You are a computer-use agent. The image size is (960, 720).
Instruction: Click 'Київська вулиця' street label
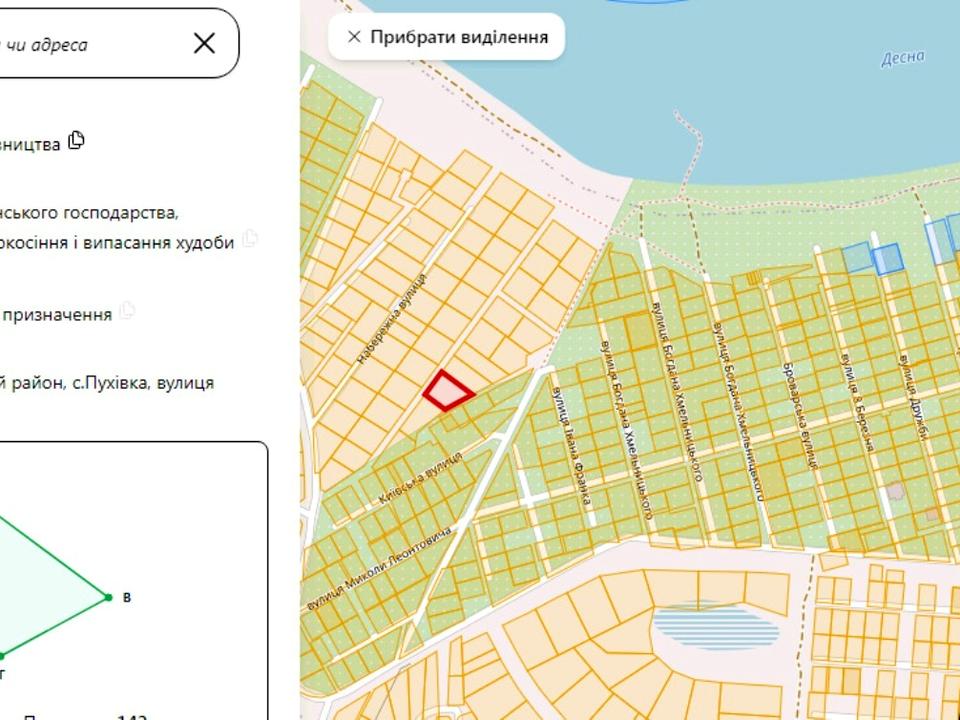pos(421,478)
